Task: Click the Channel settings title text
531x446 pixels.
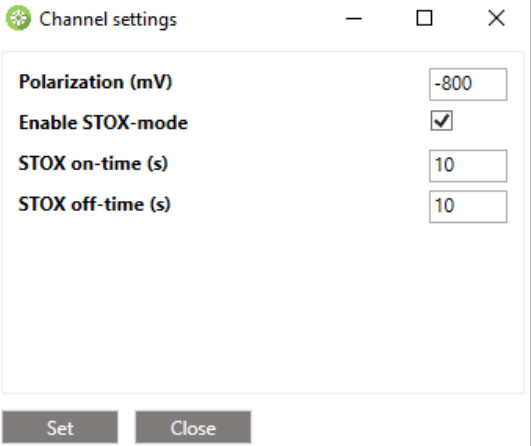Action: point(108,19)
